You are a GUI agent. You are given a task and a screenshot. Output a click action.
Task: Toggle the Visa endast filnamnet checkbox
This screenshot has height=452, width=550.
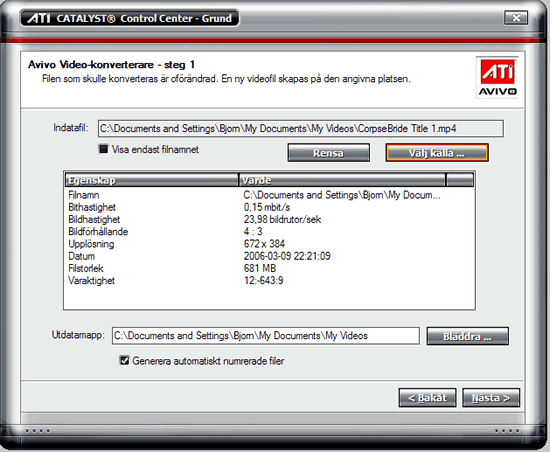click(103, 149)
